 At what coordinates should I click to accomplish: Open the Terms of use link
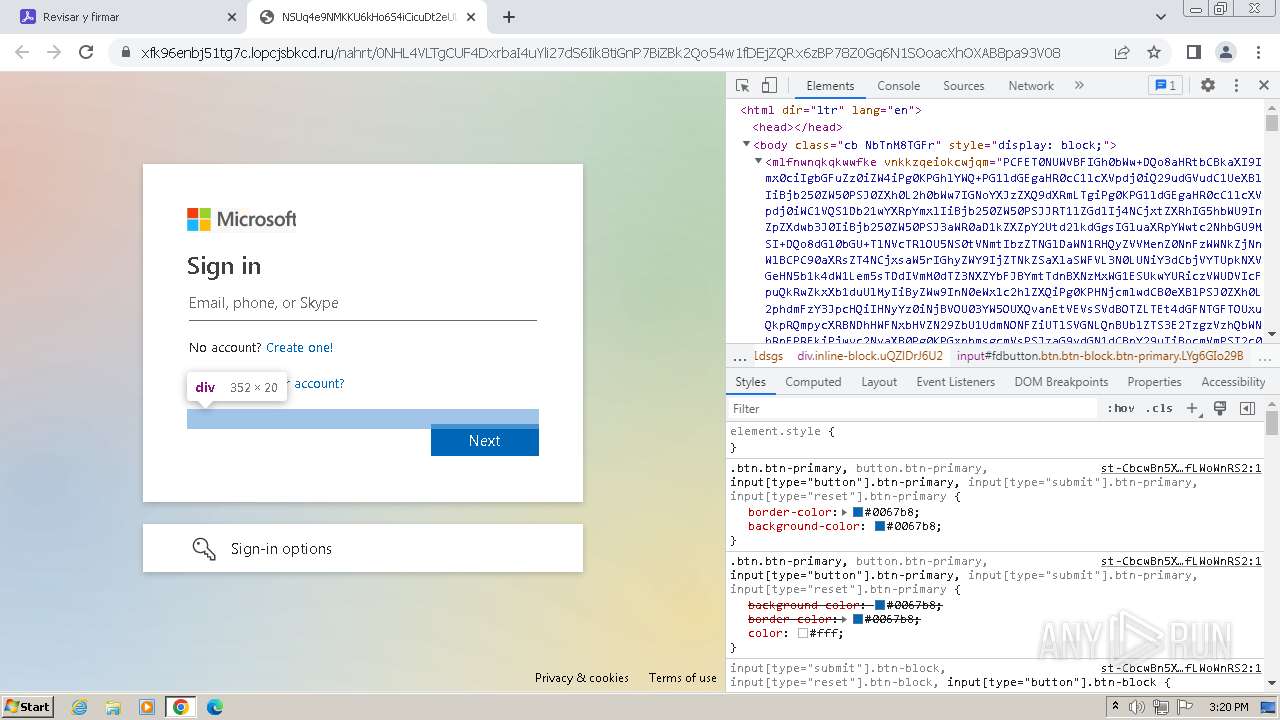pos(683,678)
